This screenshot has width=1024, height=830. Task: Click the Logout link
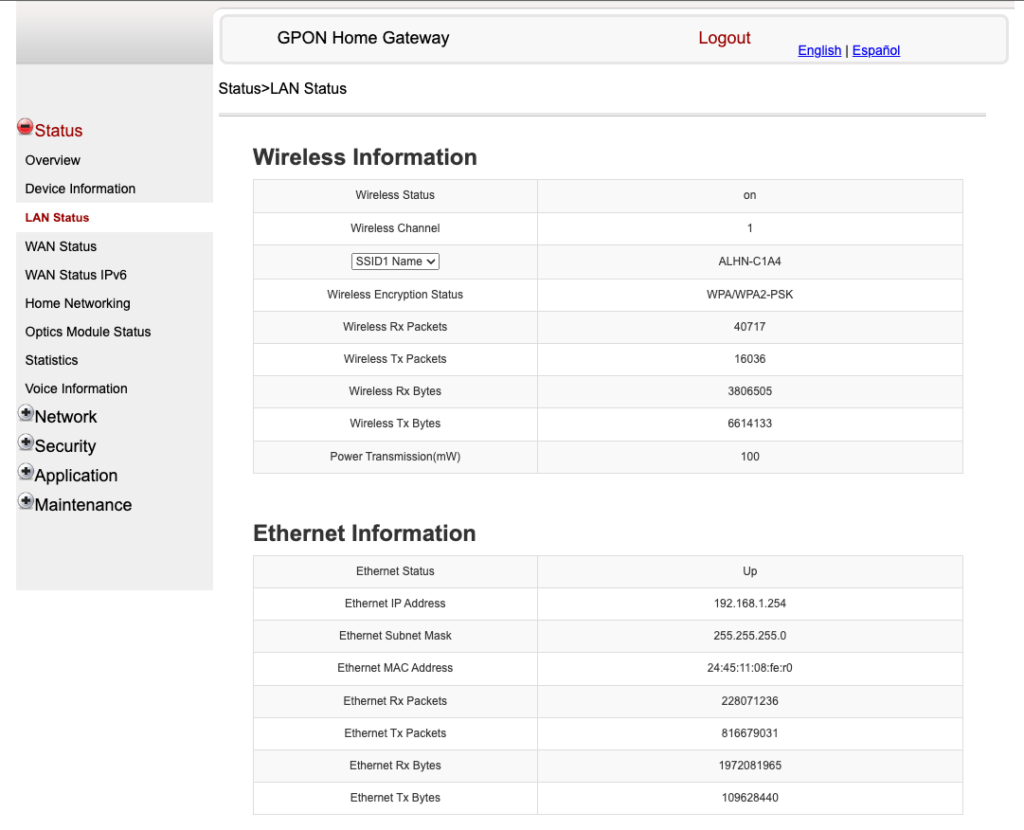pyautogui.click(x=724, y=37)
